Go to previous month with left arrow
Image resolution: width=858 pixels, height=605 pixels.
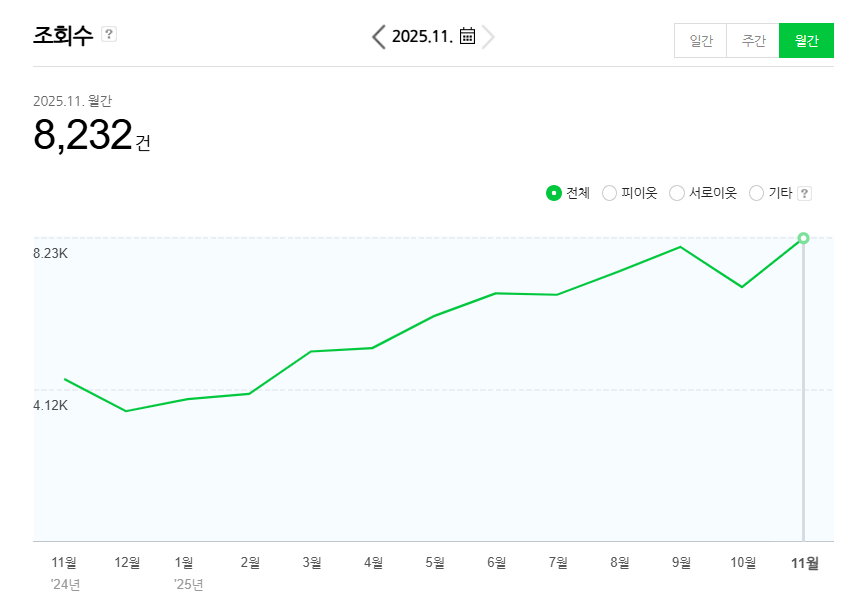[x=378, y=37]
